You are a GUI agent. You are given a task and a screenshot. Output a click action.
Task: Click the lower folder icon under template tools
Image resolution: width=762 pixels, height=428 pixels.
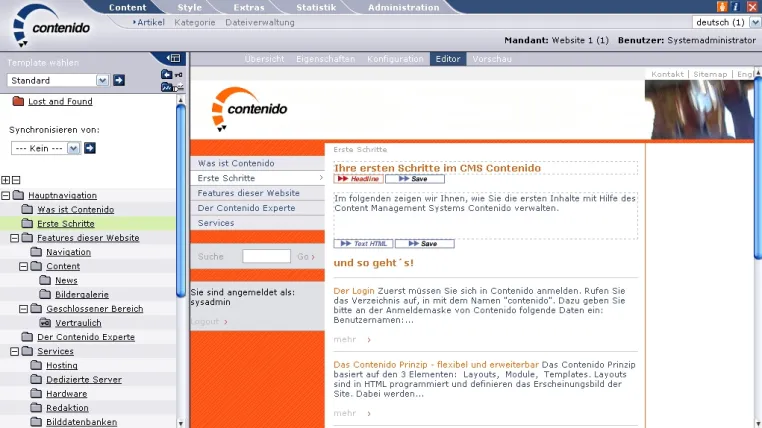(167, 87)
